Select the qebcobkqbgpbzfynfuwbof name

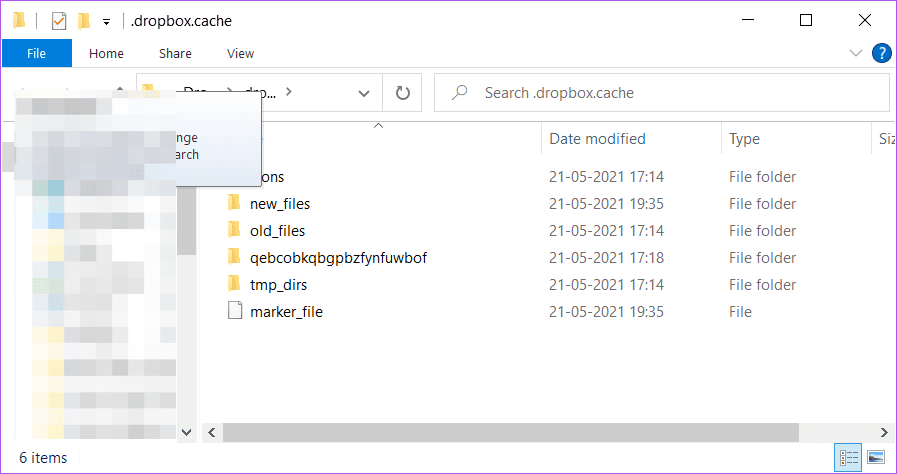338,258
